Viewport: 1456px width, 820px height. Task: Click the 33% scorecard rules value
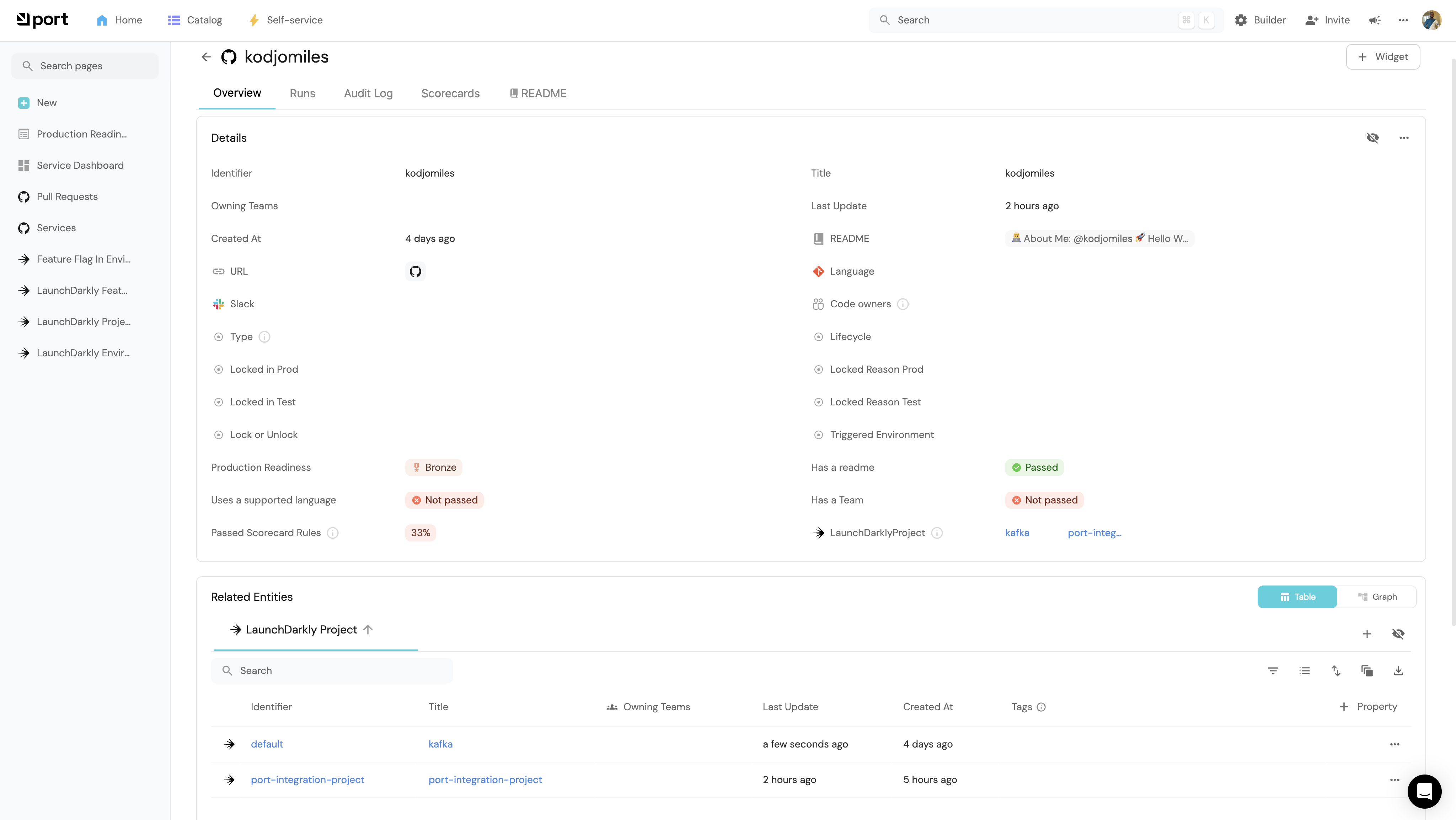(x=421, y=533)
